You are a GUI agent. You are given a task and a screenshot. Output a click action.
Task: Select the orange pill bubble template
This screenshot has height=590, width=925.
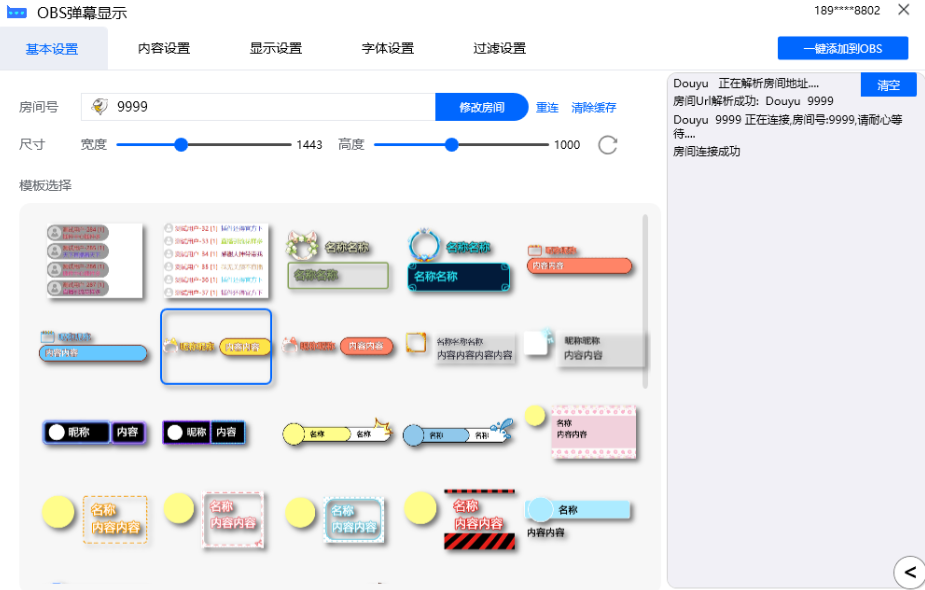click(579, 260)
